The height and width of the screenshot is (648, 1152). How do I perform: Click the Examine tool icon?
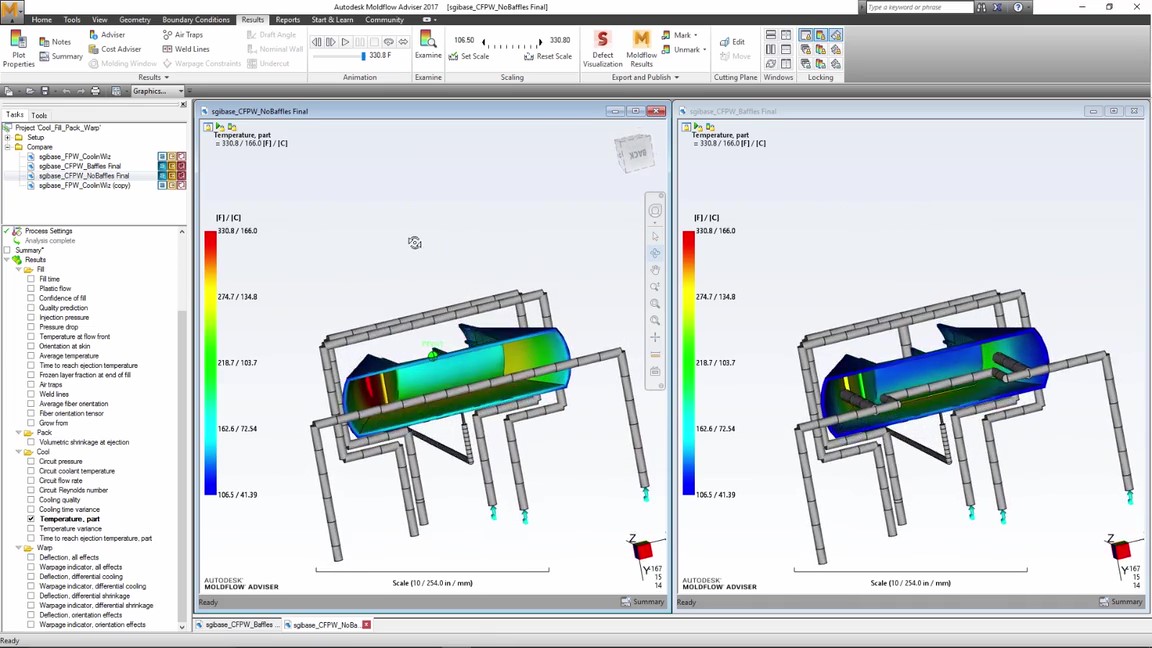428,40
